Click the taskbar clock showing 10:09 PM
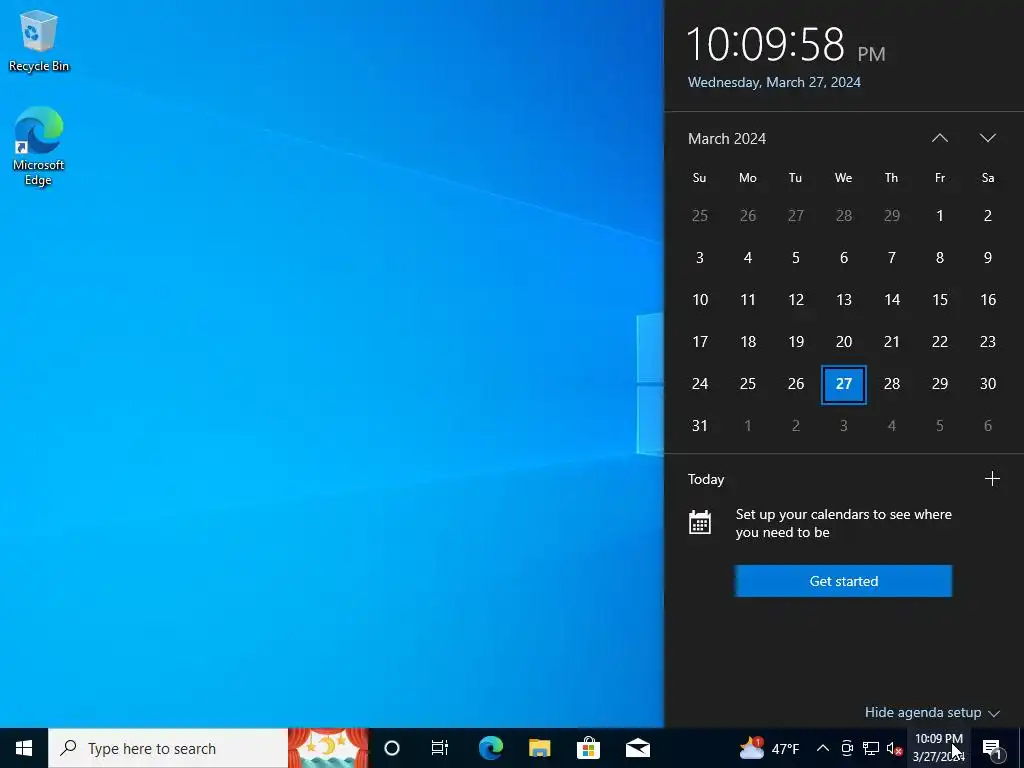Viewport: 1024px width, 768px height. point(938,748)
